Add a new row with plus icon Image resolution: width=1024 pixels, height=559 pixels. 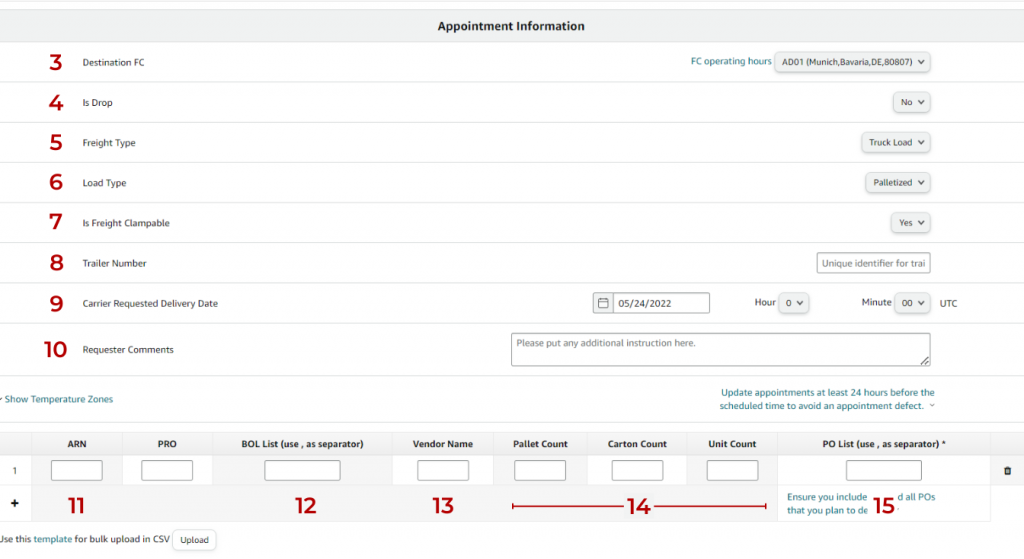pos(14,503)
